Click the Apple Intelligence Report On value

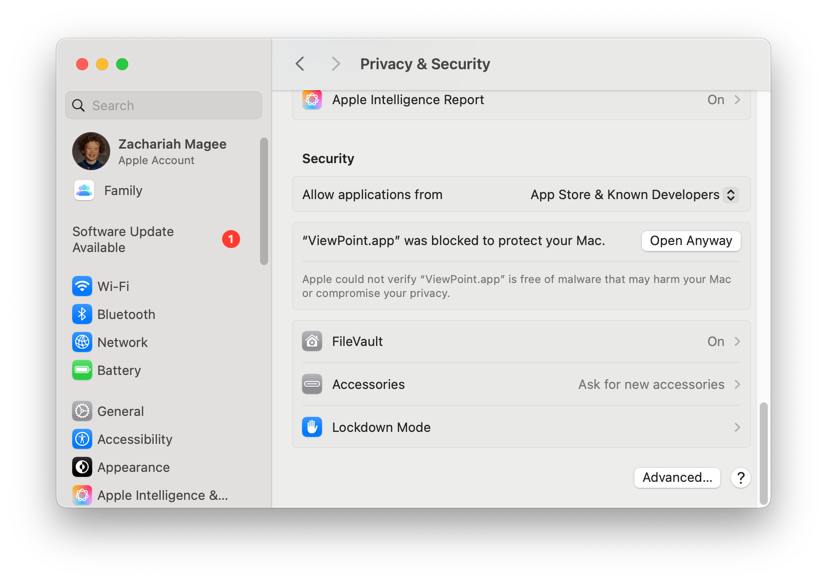[716, 100]
